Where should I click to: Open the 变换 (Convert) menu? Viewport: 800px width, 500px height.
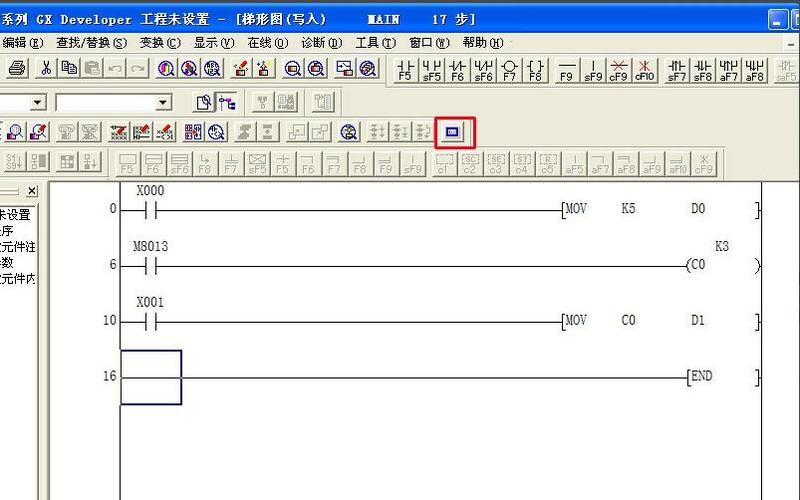pyautogui.click(x=159, y=43)
